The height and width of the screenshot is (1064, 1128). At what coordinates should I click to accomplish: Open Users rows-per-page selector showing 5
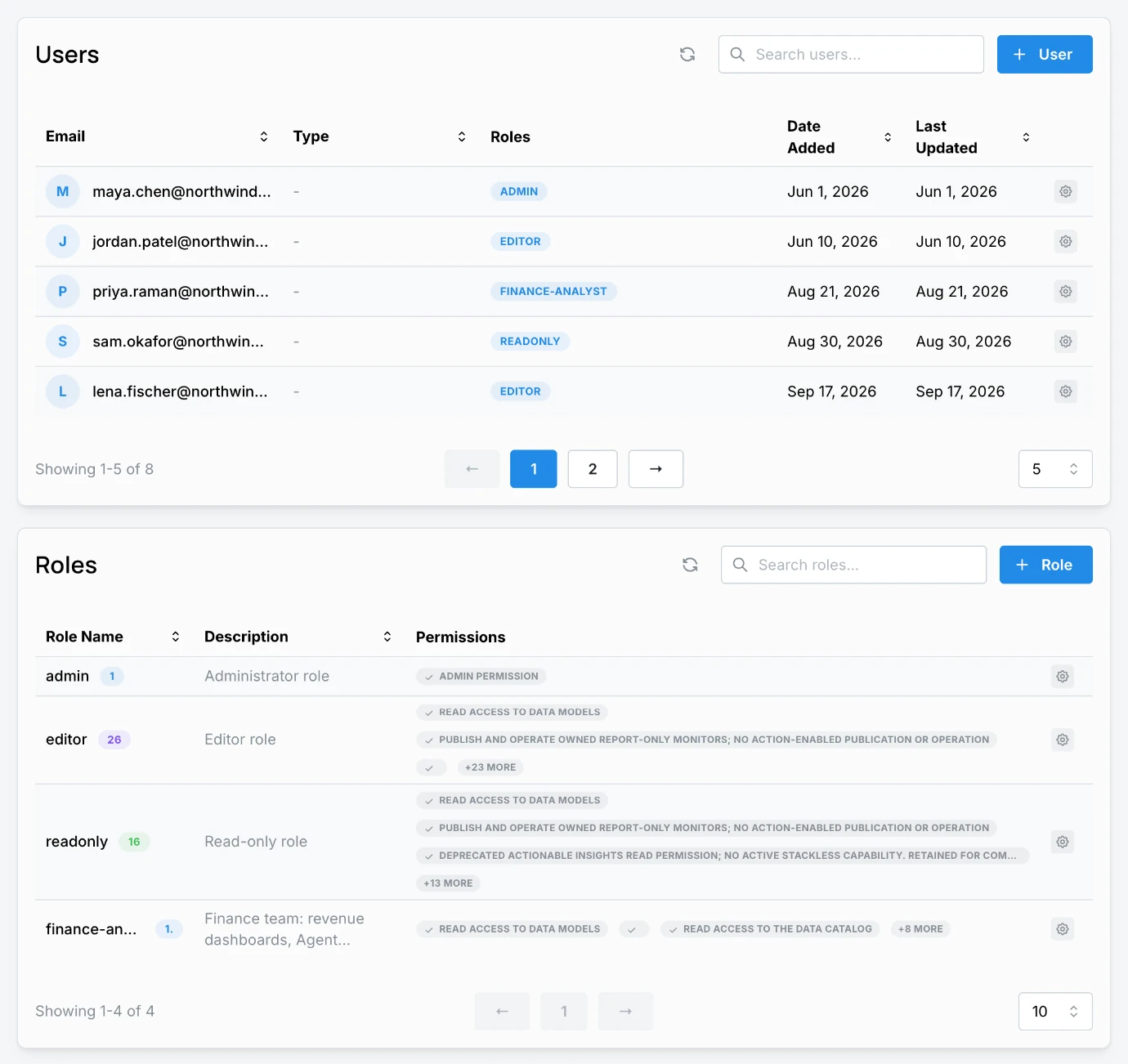coord(1055,469)
